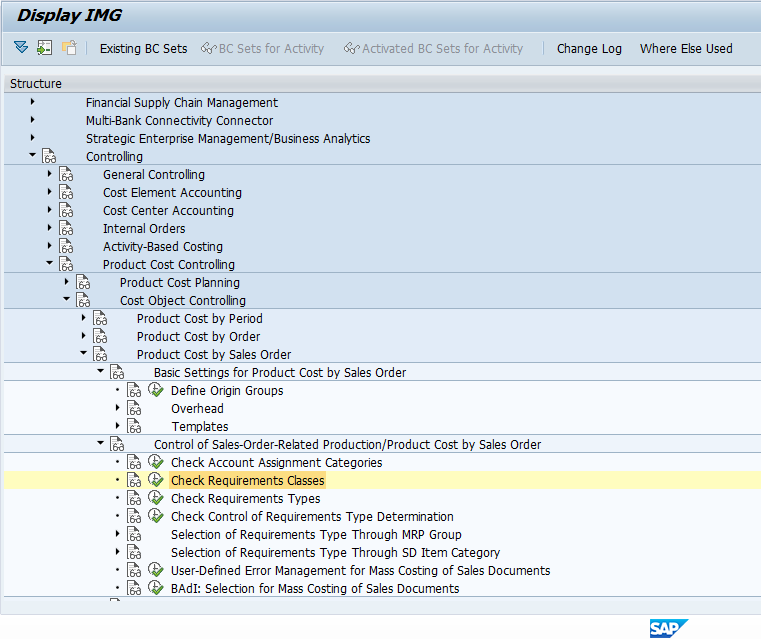Click the release notes toolbar icon
The image size is (761, 639).
click(69, 48)
